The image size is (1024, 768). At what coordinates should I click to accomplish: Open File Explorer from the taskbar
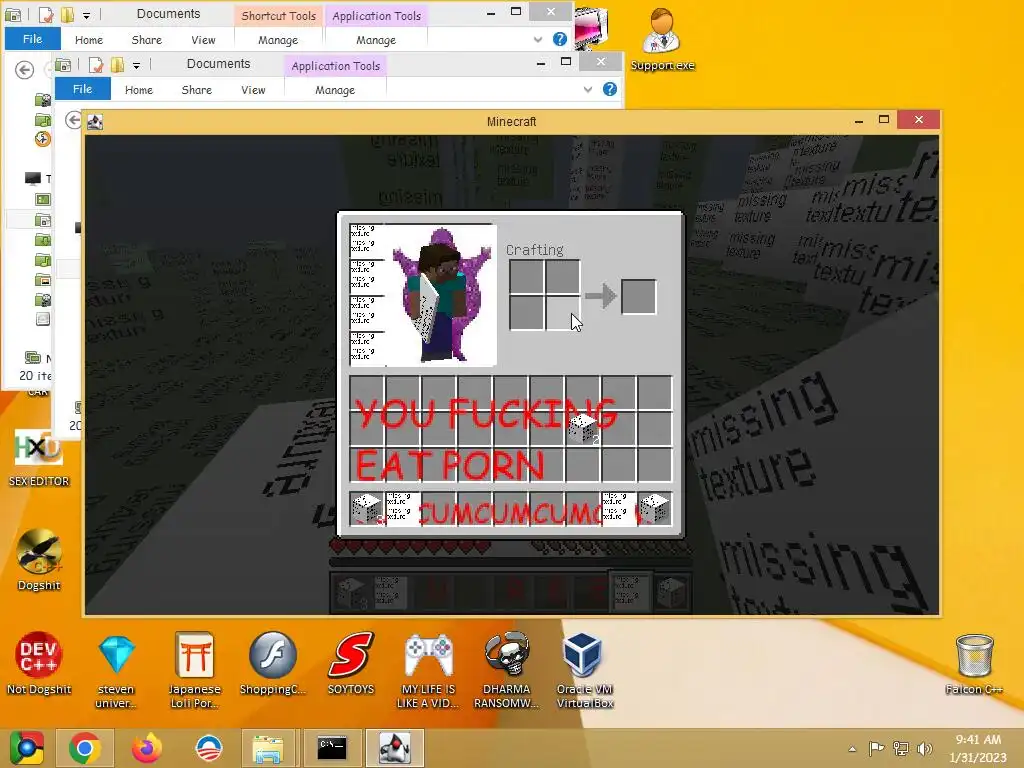pos(268,748)
